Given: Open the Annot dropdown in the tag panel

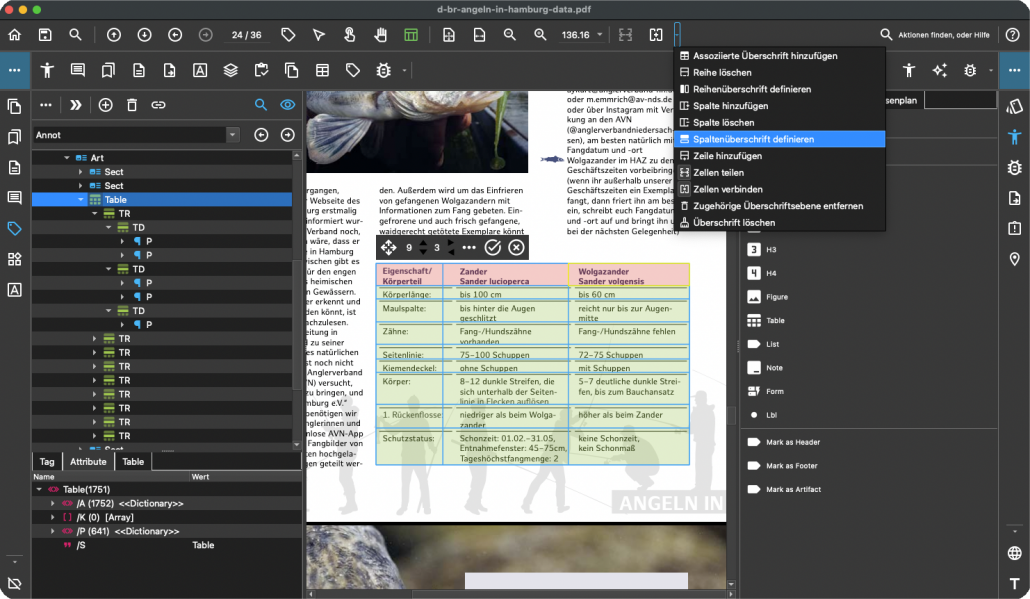Looking at the screenshot, I should tap(232, 134).
